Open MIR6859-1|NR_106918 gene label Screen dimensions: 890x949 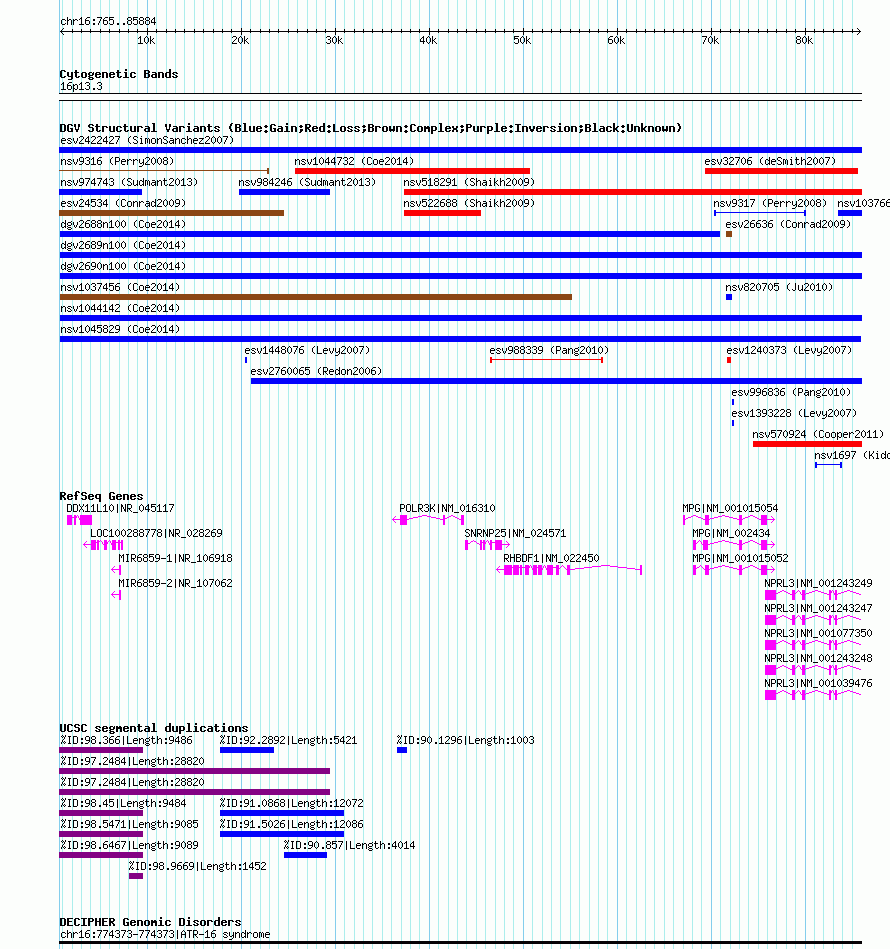pyautogui.click(x=175, y=559)
